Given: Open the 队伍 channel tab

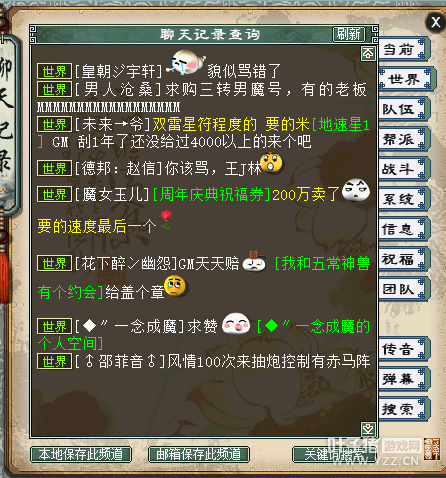Looking at the screenshot, I should [403, 109].
